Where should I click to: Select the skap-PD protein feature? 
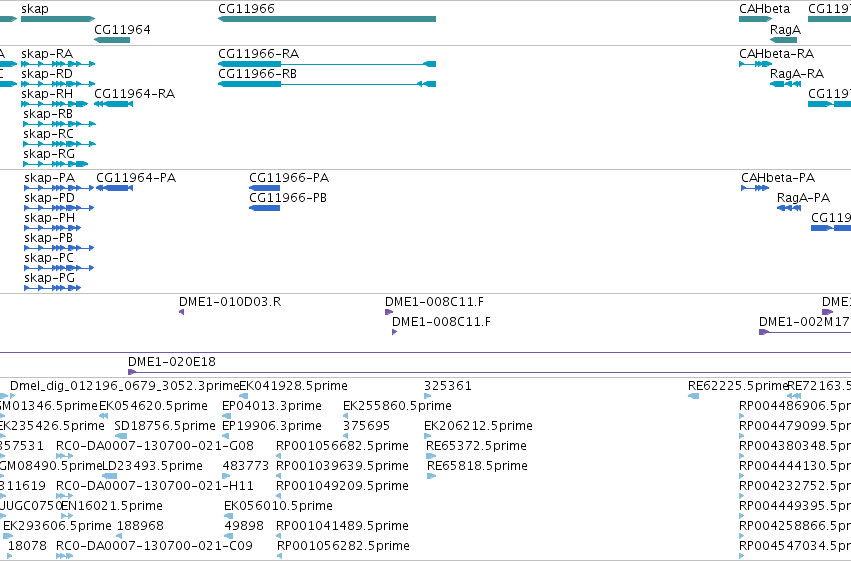pos(59,208)
